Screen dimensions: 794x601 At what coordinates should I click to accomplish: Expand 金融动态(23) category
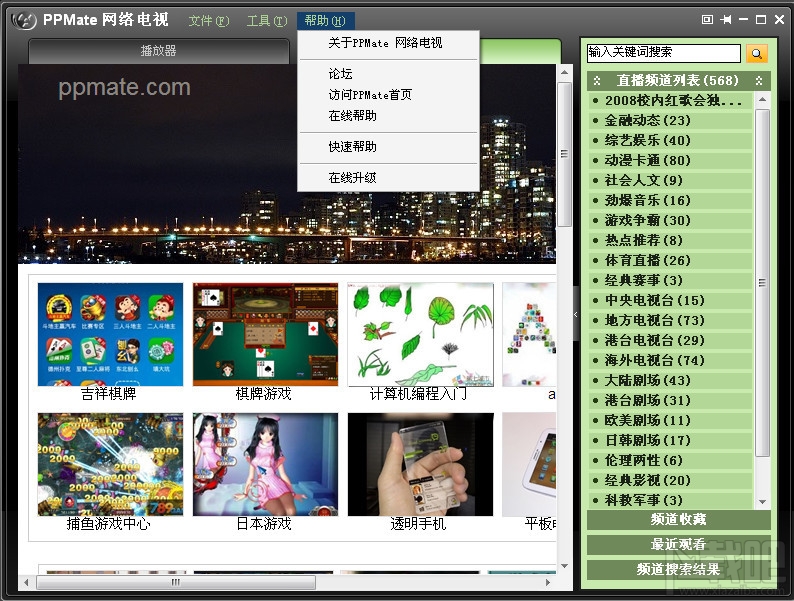click(x=670, y=121)
